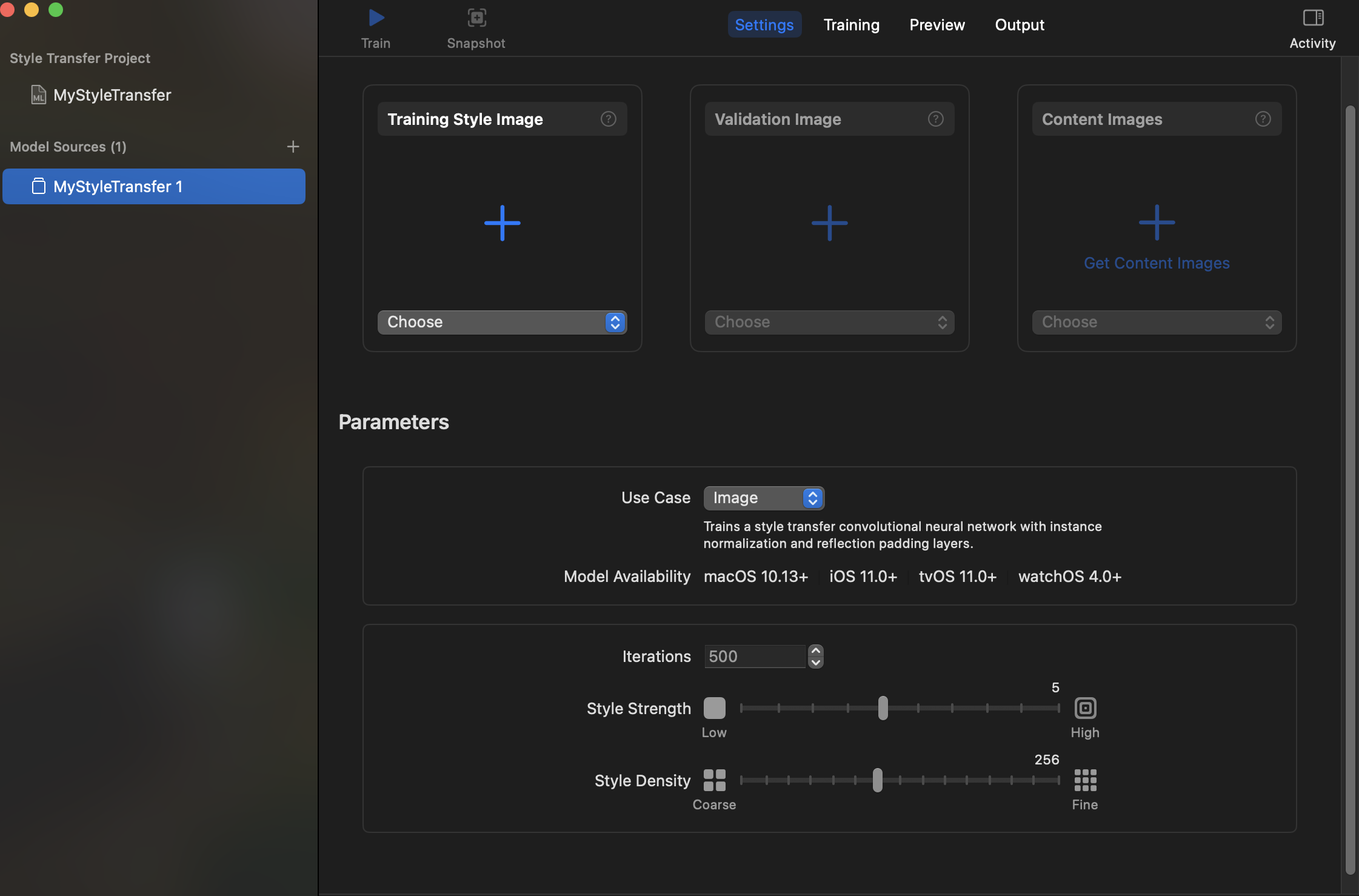1359x896 pixels.
Task: Switch to the Training tab
Action: click(851, 25)
